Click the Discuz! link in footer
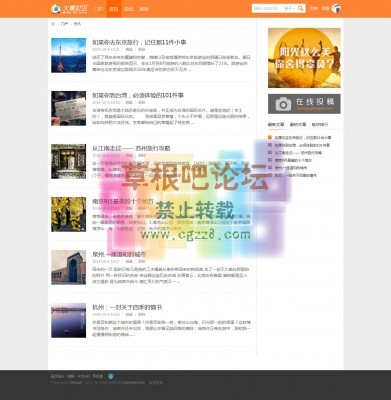 76,383
